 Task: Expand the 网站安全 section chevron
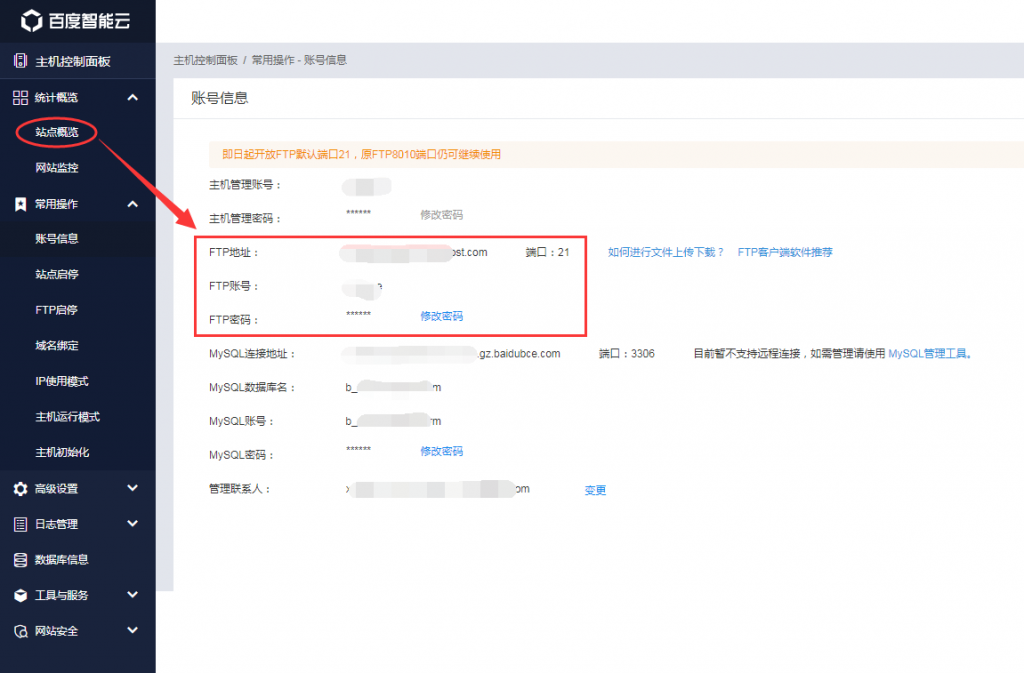pos(133,631)
